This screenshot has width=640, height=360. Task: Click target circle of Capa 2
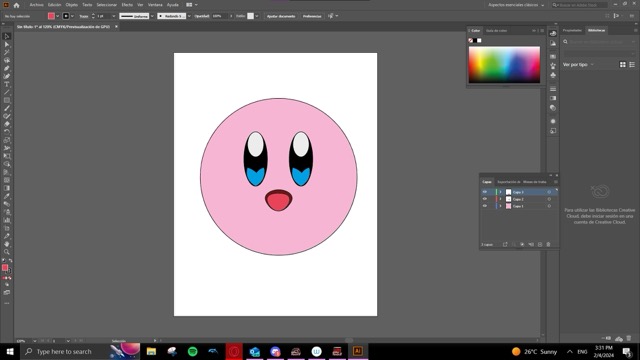point(549,199)
